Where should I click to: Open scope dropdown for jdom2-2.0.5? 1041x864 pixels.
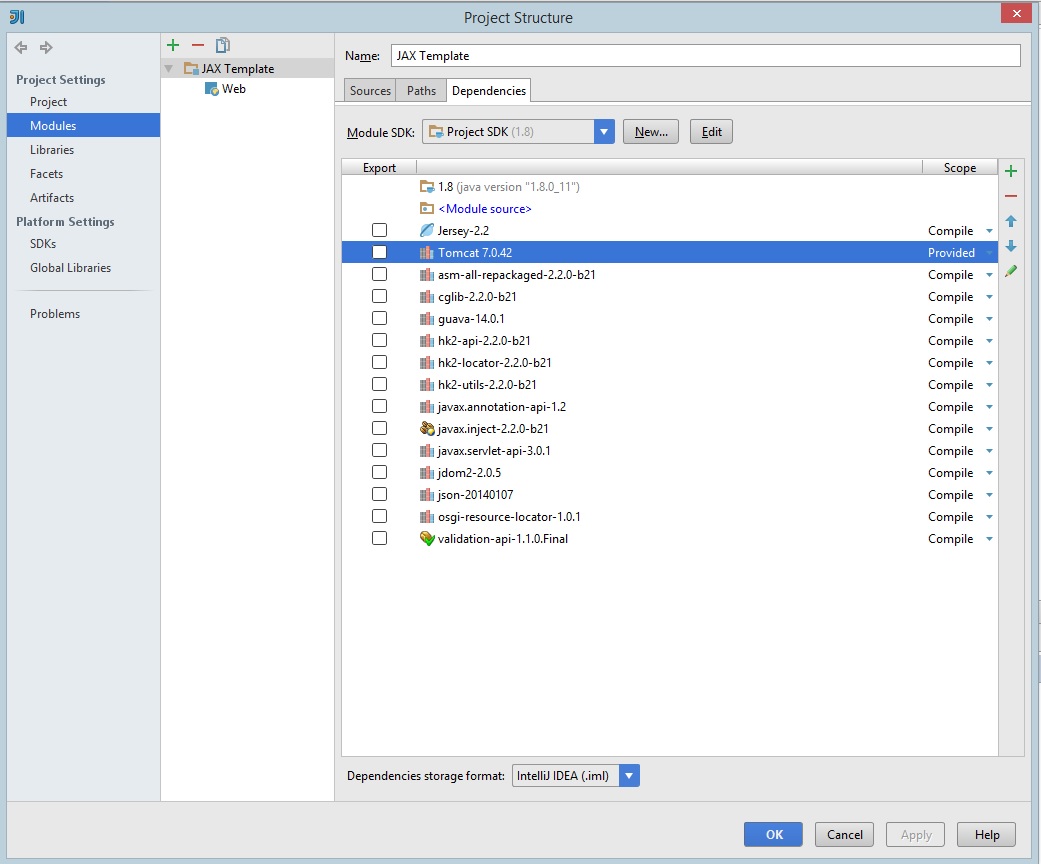click(x=989, y=474)
